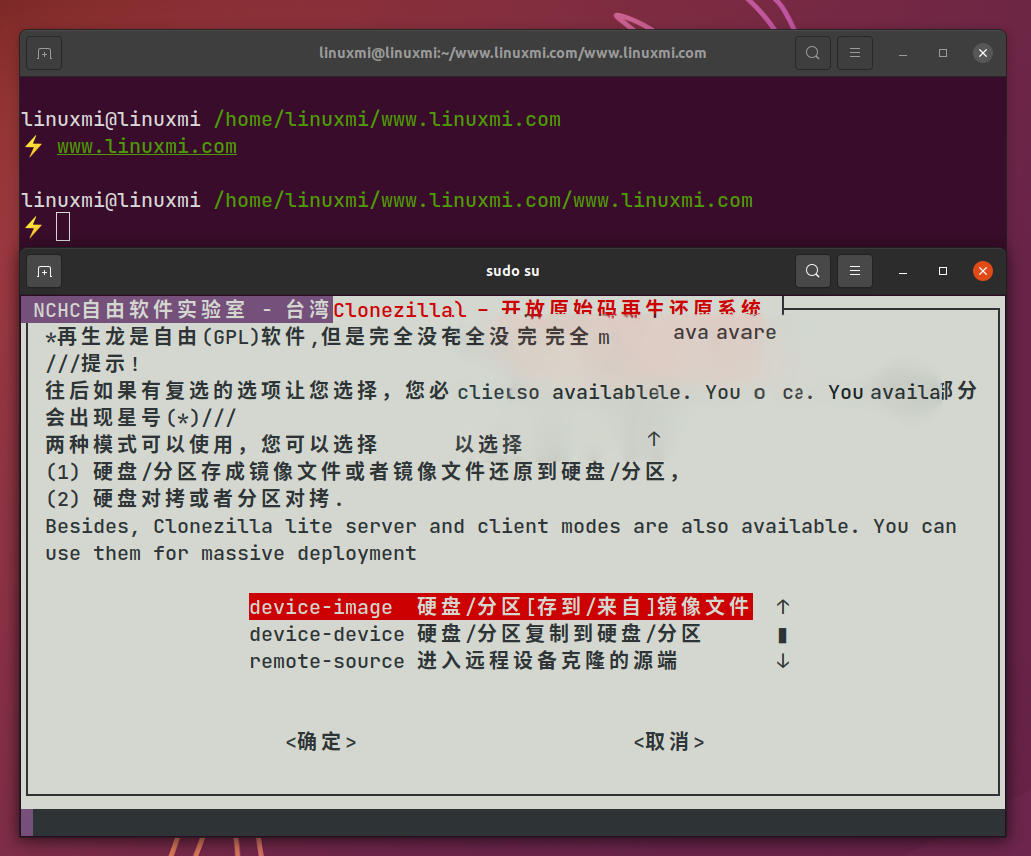Screen dimensions: 1031x856
Task: Open new tab in sudo su window
Action: coord(44,272)
